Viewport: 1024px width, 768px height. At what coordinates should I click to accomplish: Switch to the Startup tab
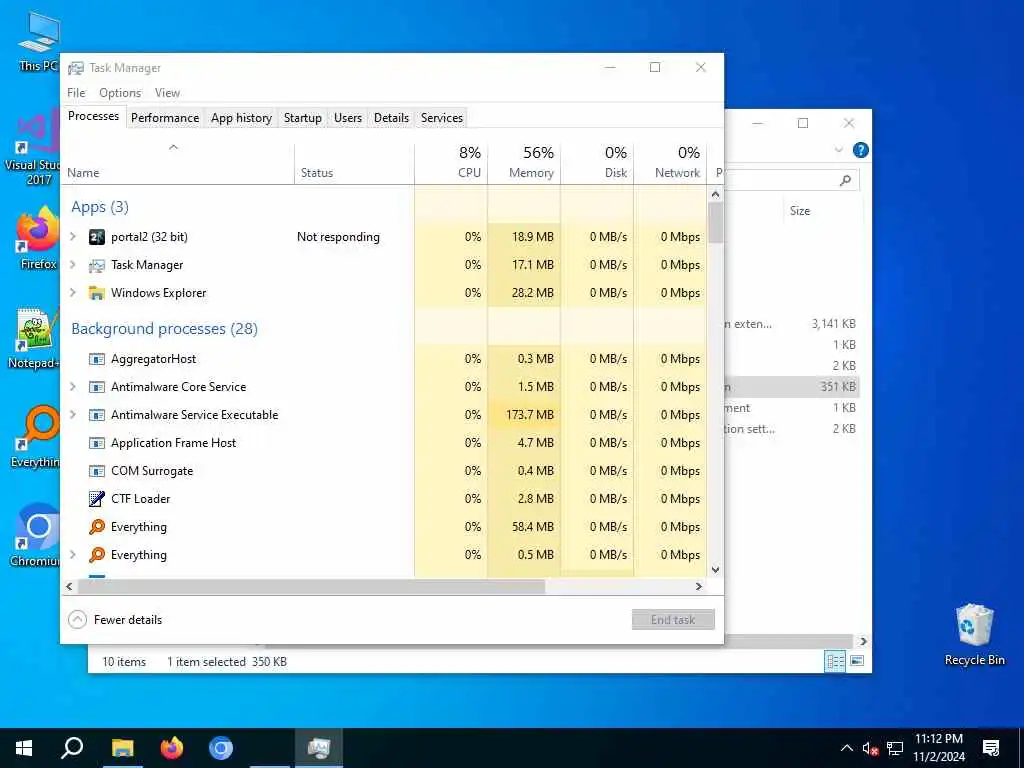pyautogui.click(x=302, y=118)
